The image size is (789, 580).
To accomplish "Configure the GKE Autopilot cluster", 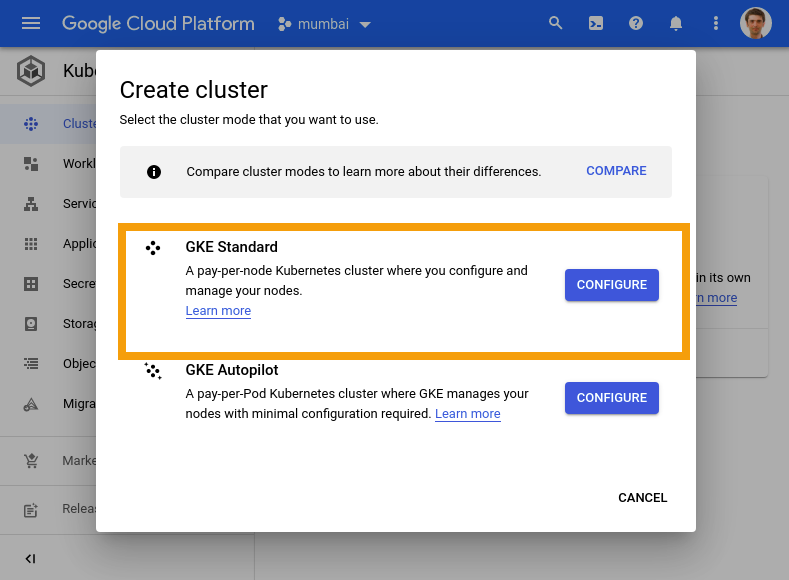I will pos(611,398).
